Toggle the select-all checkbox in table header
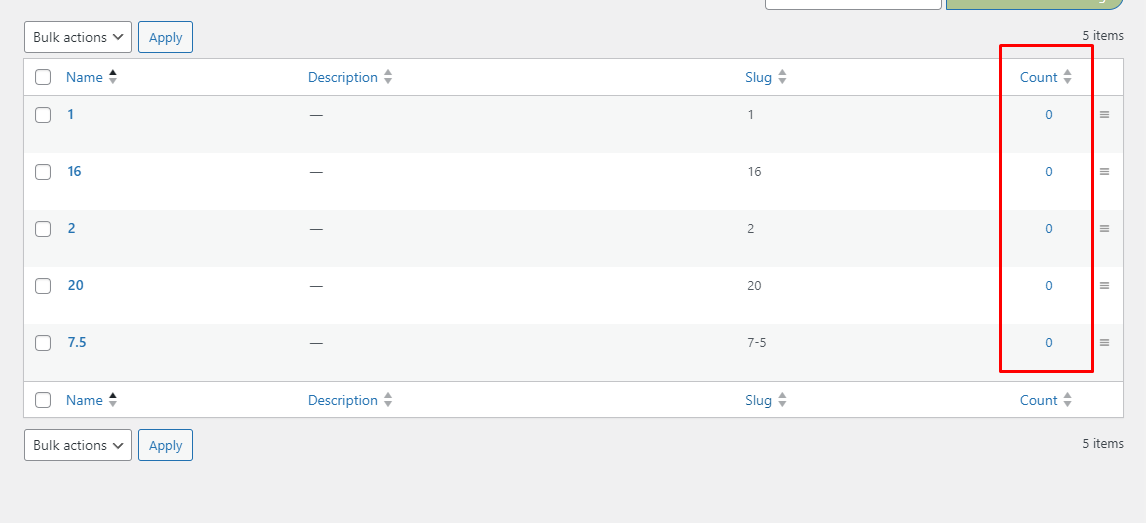 click(43, 77)
